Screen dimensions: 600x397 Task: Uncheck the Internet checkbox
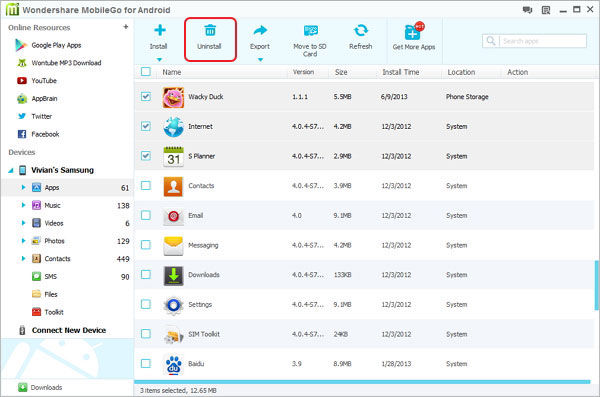point(146,126)
